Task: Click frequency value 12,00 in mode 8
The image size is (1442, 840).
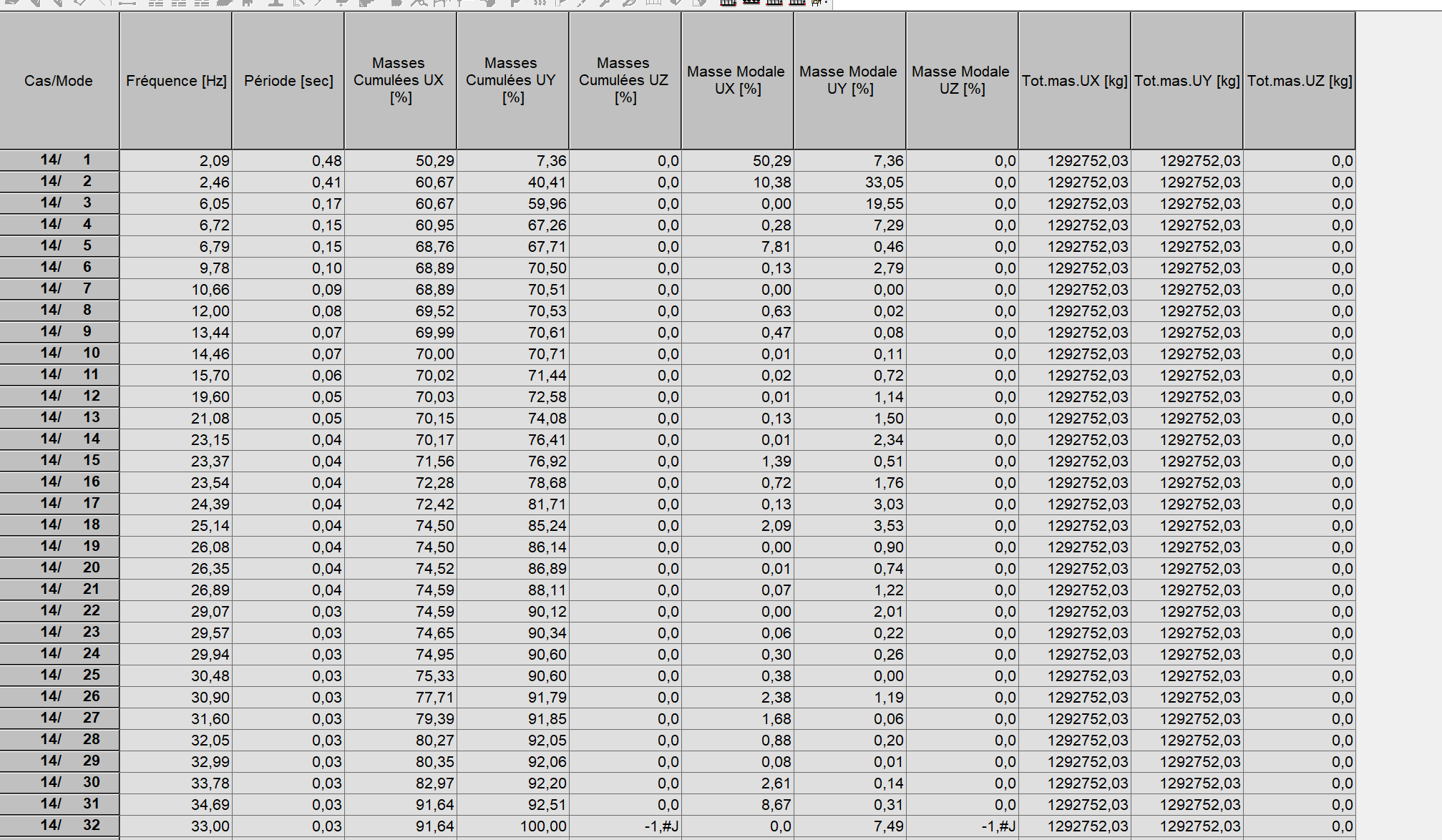Action: click(176, 311)
